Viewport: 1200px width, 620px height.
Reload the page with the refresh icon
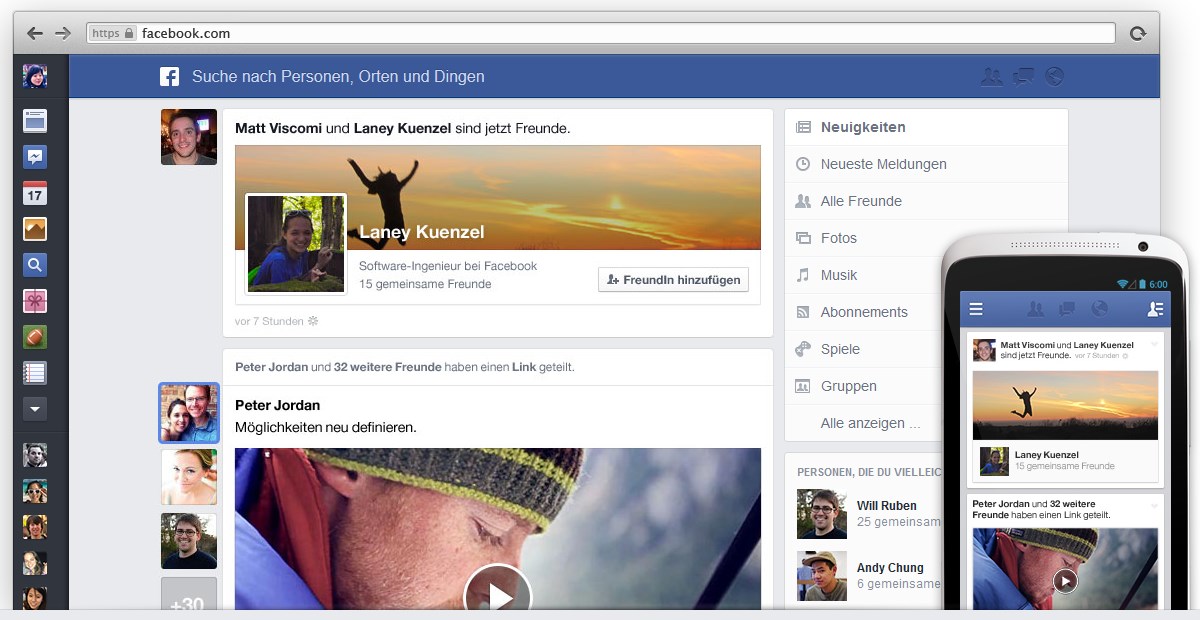point(1137,33)
